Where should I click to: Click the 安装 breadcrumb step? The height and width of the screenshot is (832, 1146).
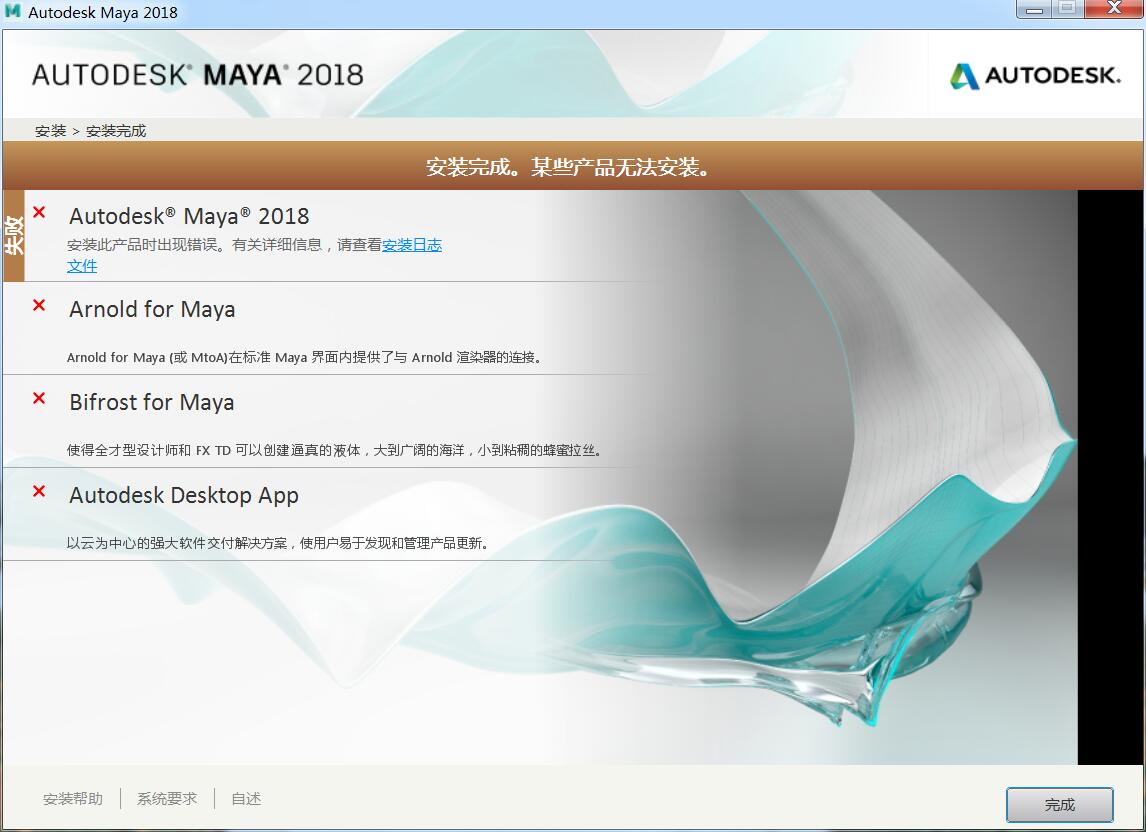[x=50, y=131]
